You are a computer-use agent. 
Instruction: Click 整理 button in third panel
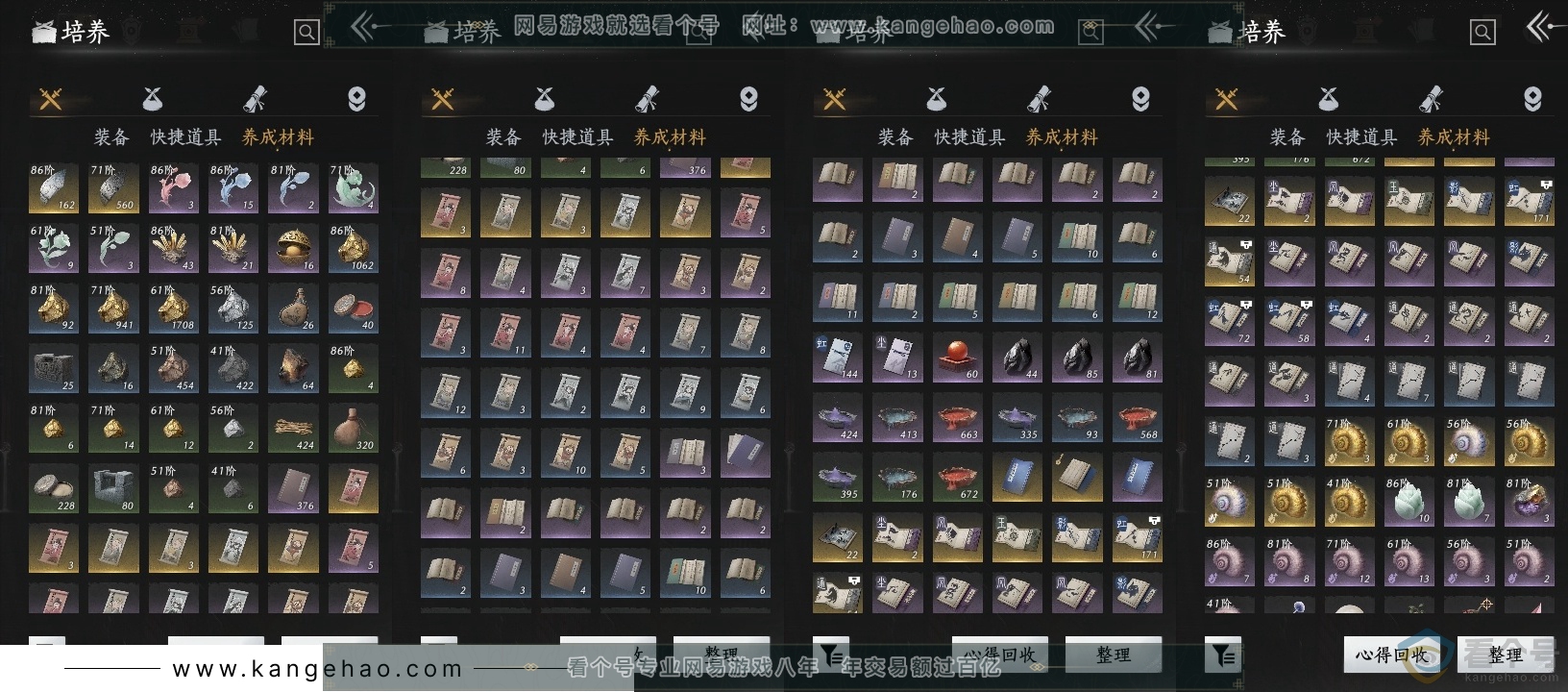[x=1114, y=655]
